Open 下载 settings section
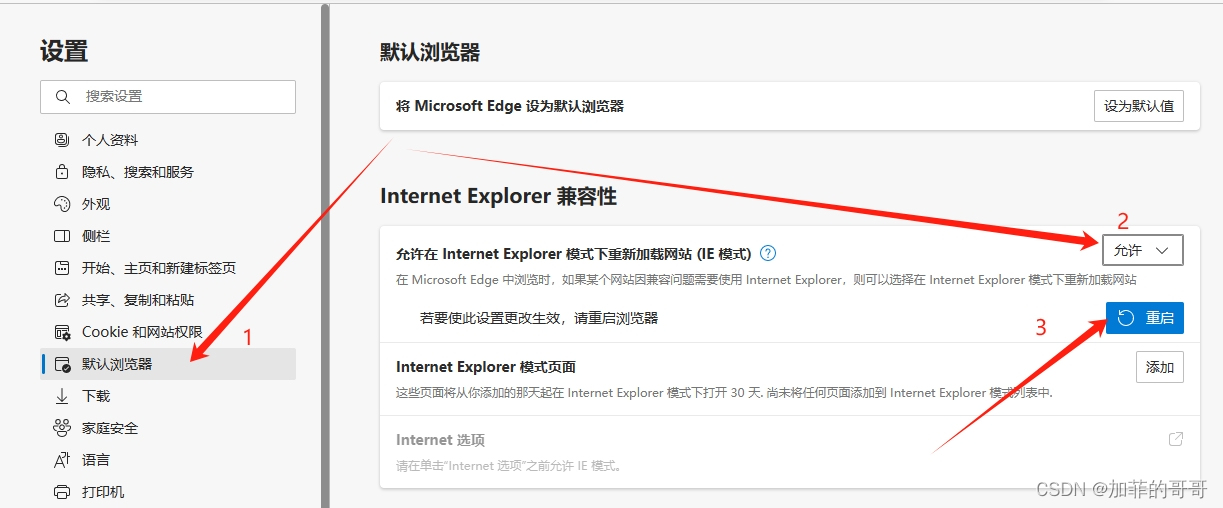 [168, 396]
